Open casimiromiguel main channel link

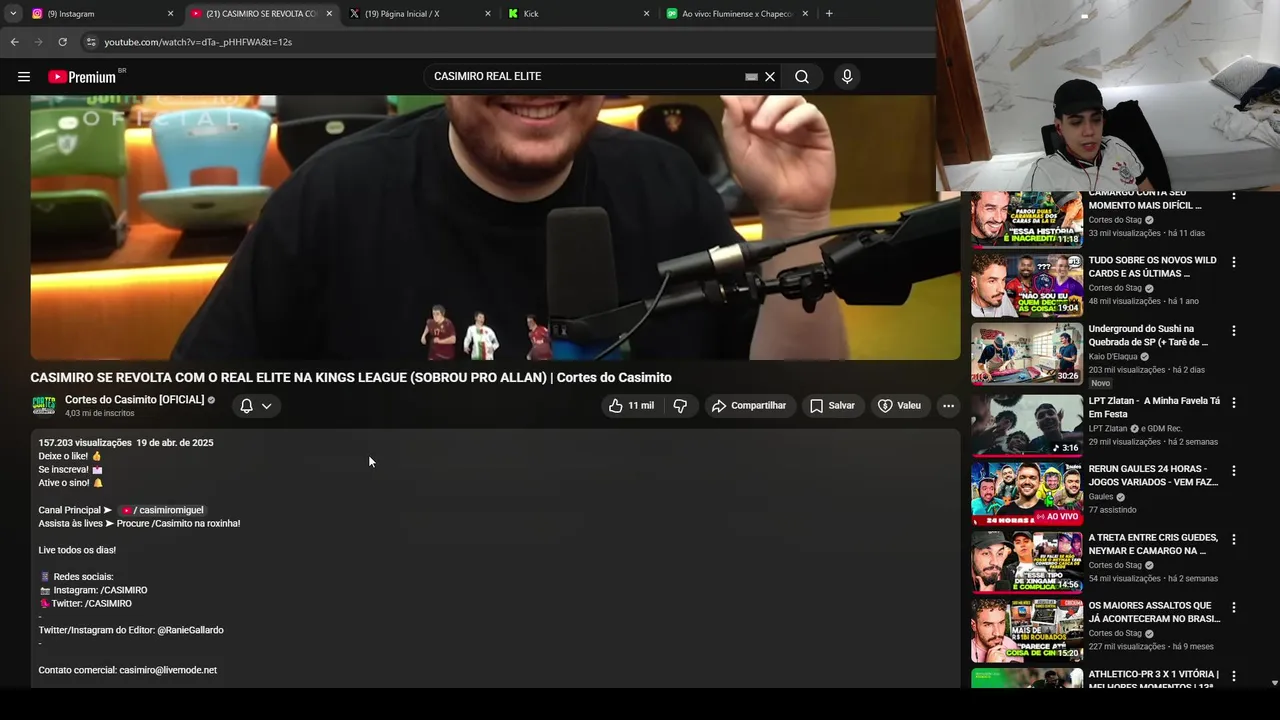160,510
